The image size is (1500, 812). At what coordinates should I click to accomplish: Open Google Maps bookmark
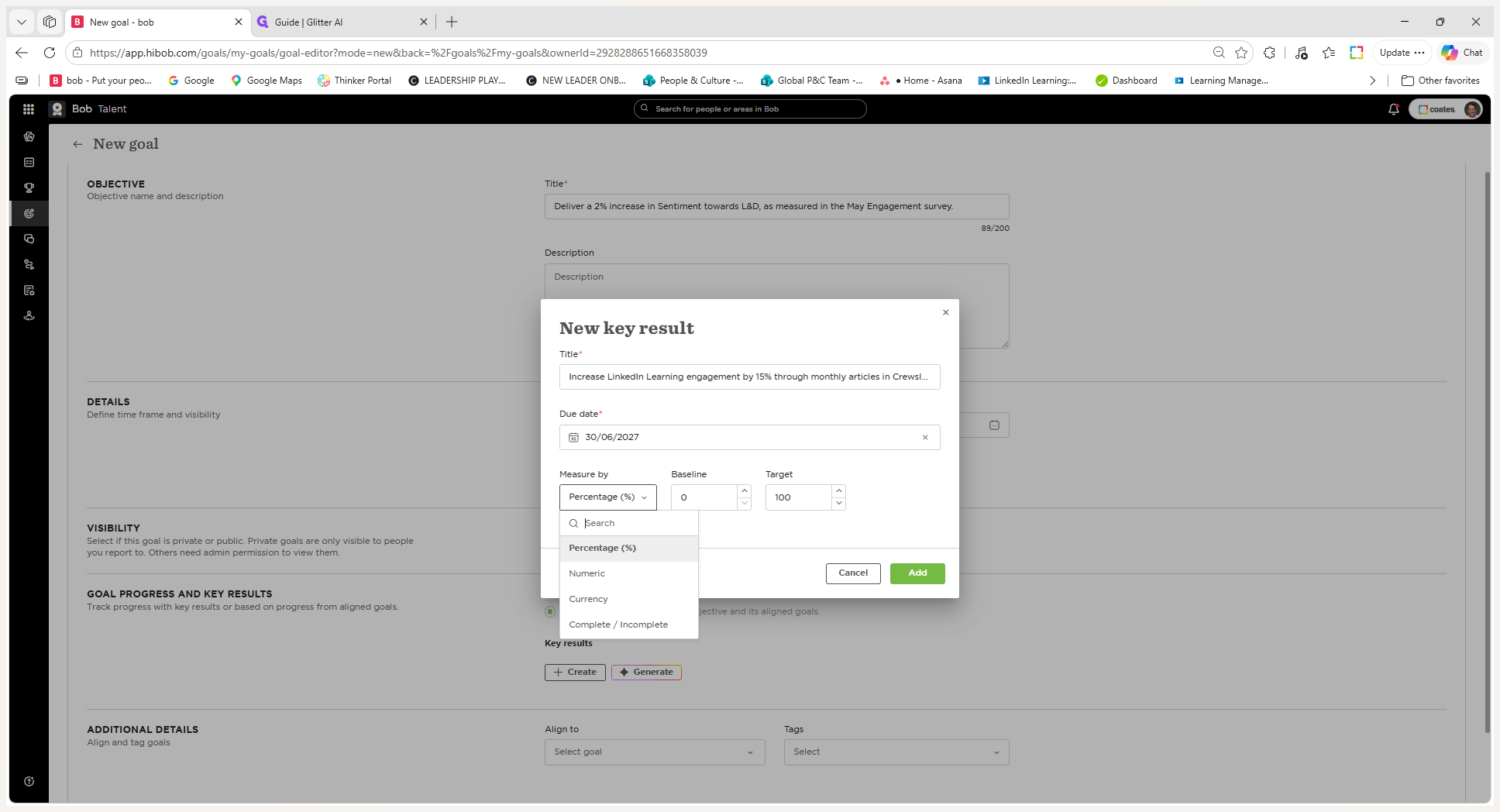coord(267,81)
